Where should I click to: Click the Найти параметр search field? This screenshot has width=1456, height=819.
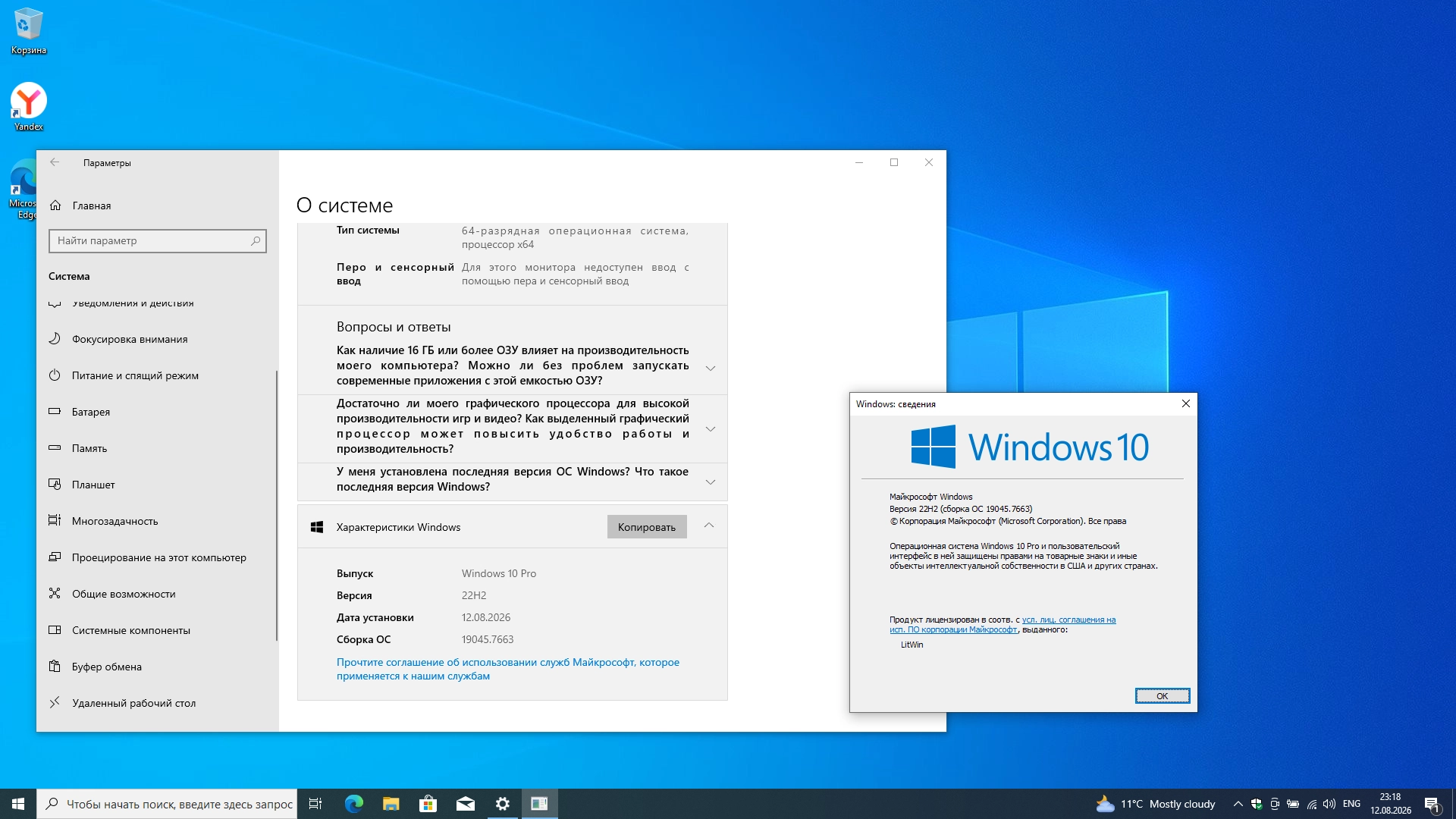(158, 241)
